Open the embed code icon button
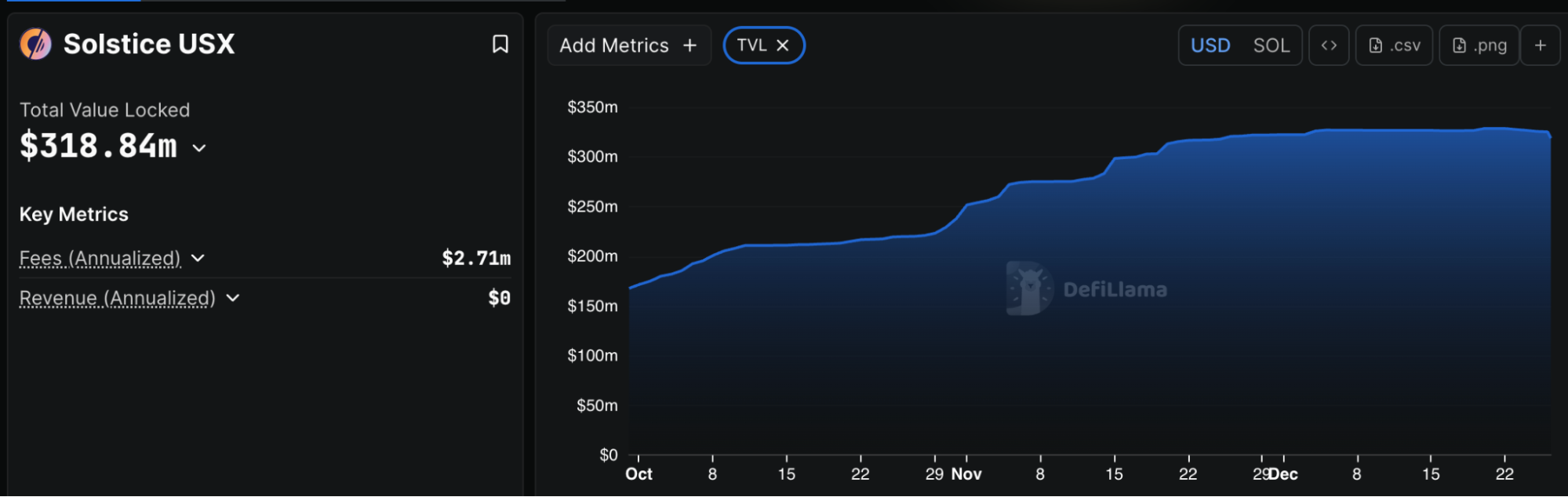The image size is (1568, 497). pyautogui.click(x=1328, y=45)
